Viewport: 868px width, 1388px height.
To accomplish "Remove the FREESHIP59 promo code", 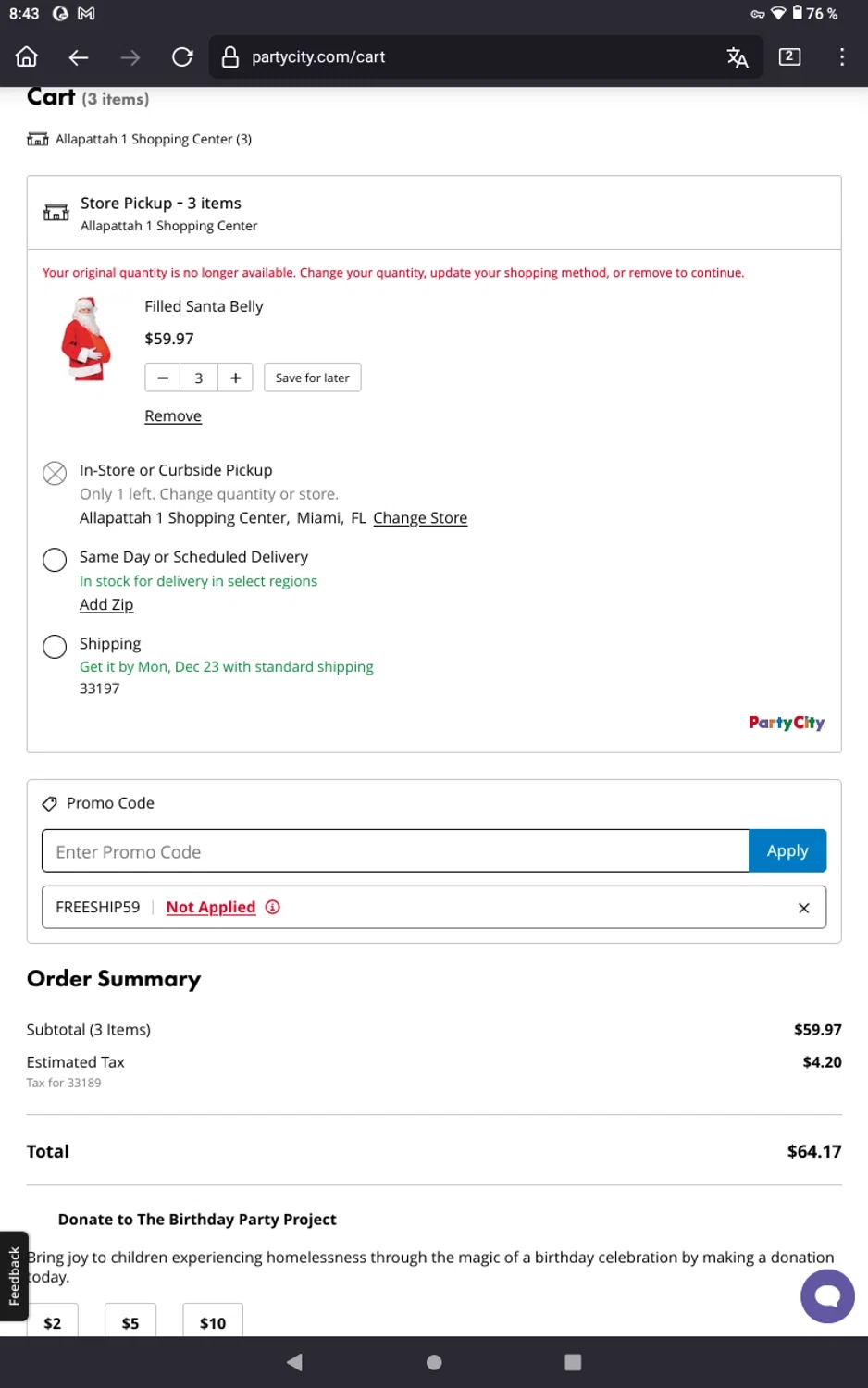I will coord(803,908).
